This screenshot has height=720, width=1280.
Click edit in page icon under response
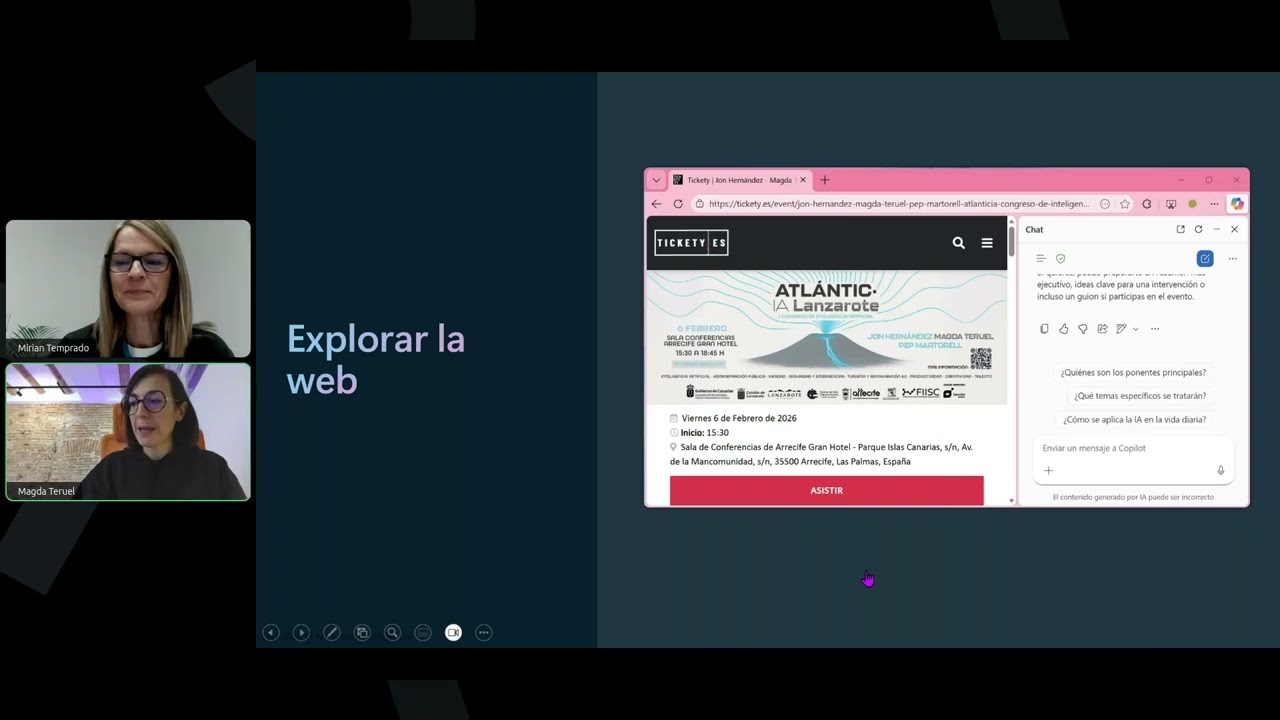point(1121,329)
